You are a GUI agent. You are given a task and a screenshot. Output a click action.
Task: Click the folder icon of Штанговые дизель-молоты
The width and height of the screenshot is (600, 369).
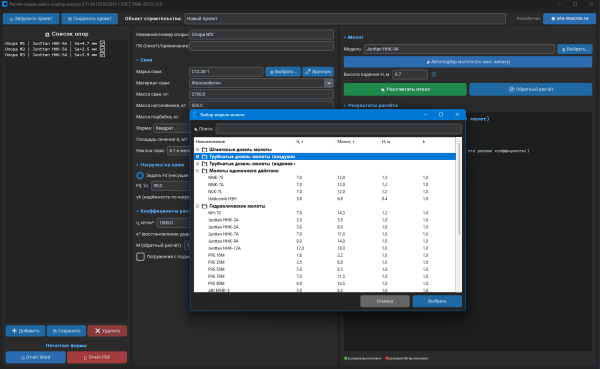tap(204, 150)
